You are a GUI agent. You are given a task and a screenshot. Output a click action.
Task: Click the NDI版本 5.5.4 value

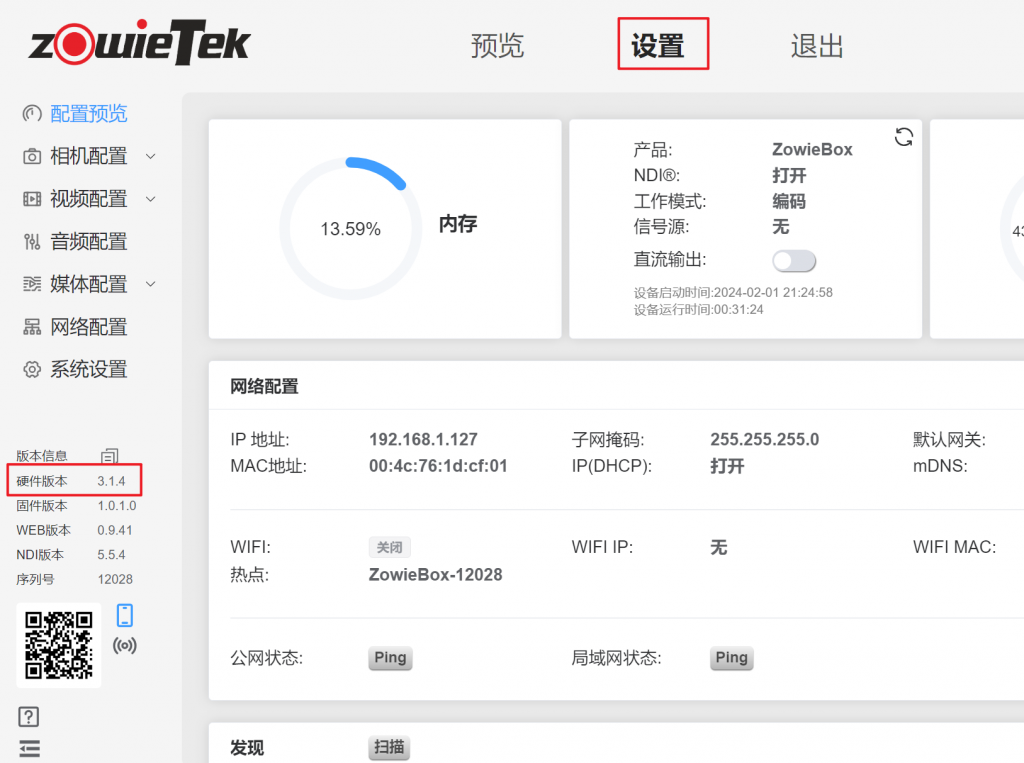tap(112, 555)
